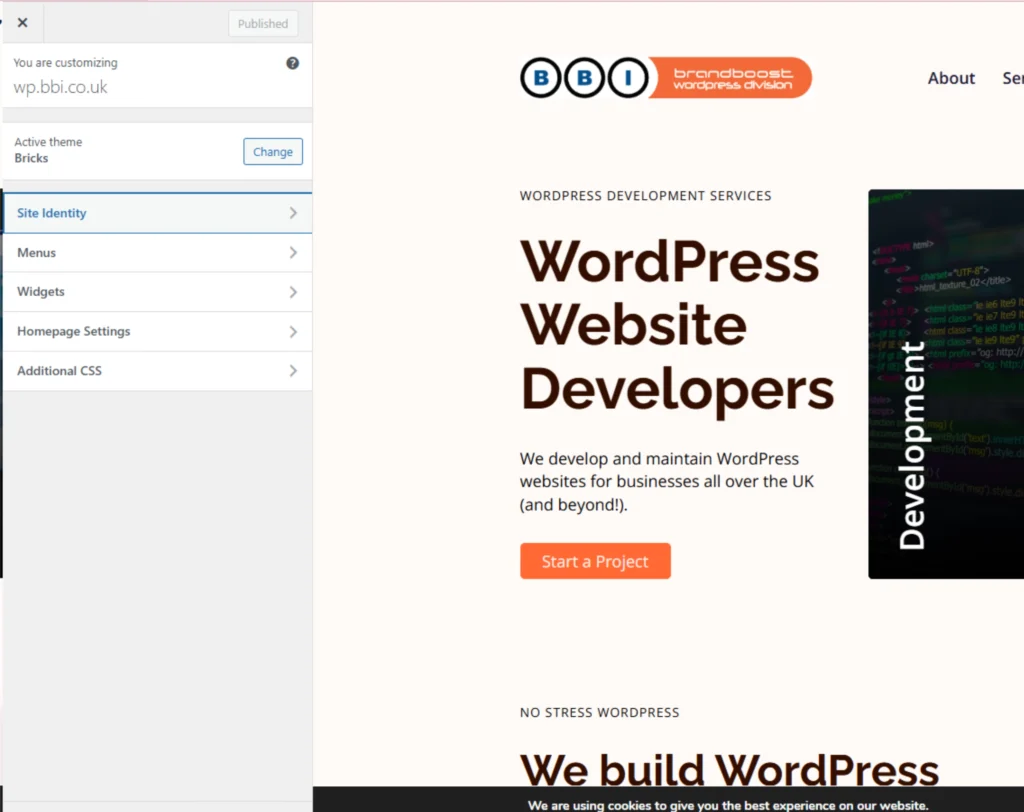Expand the Menus section
Viewport: 1024px width, 812px height.
pyautogui.click(x=157, y=252)
